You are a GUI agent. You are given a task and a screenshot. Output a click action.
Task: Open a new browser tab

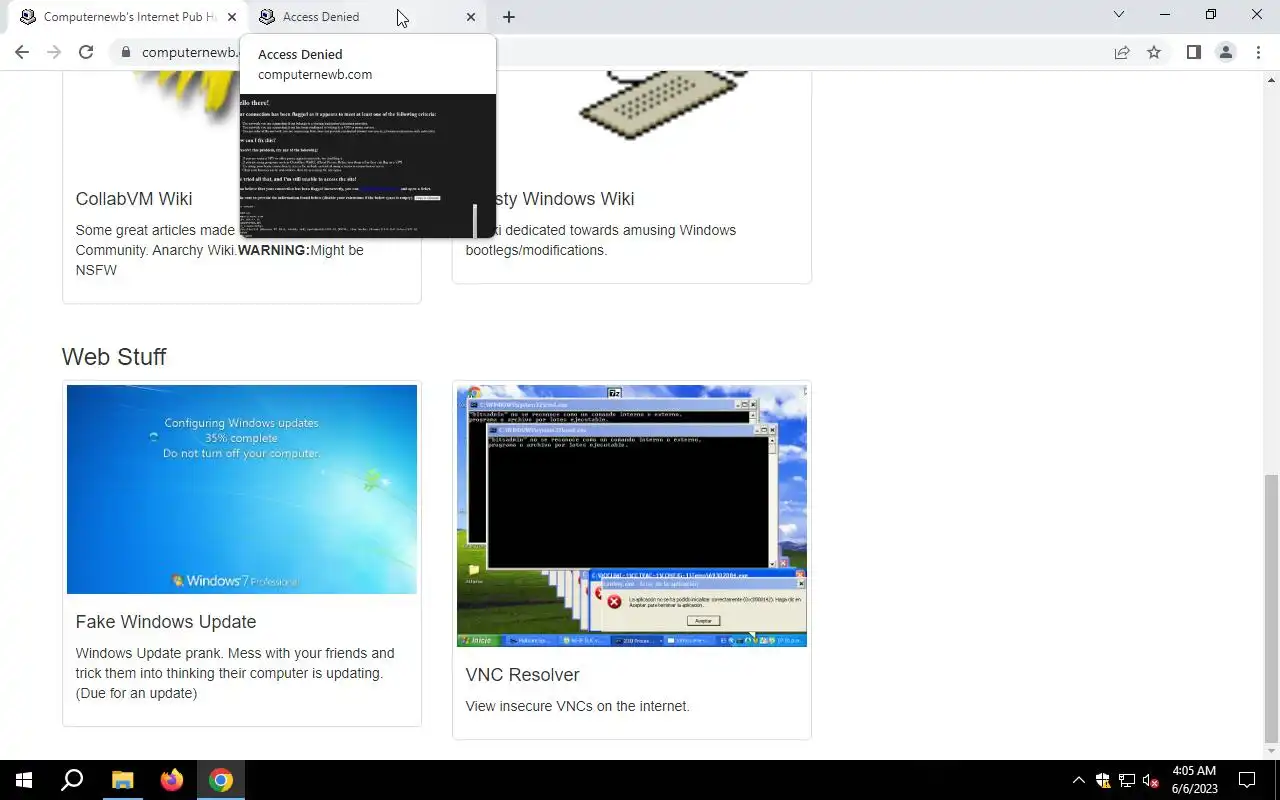[508, 17]
